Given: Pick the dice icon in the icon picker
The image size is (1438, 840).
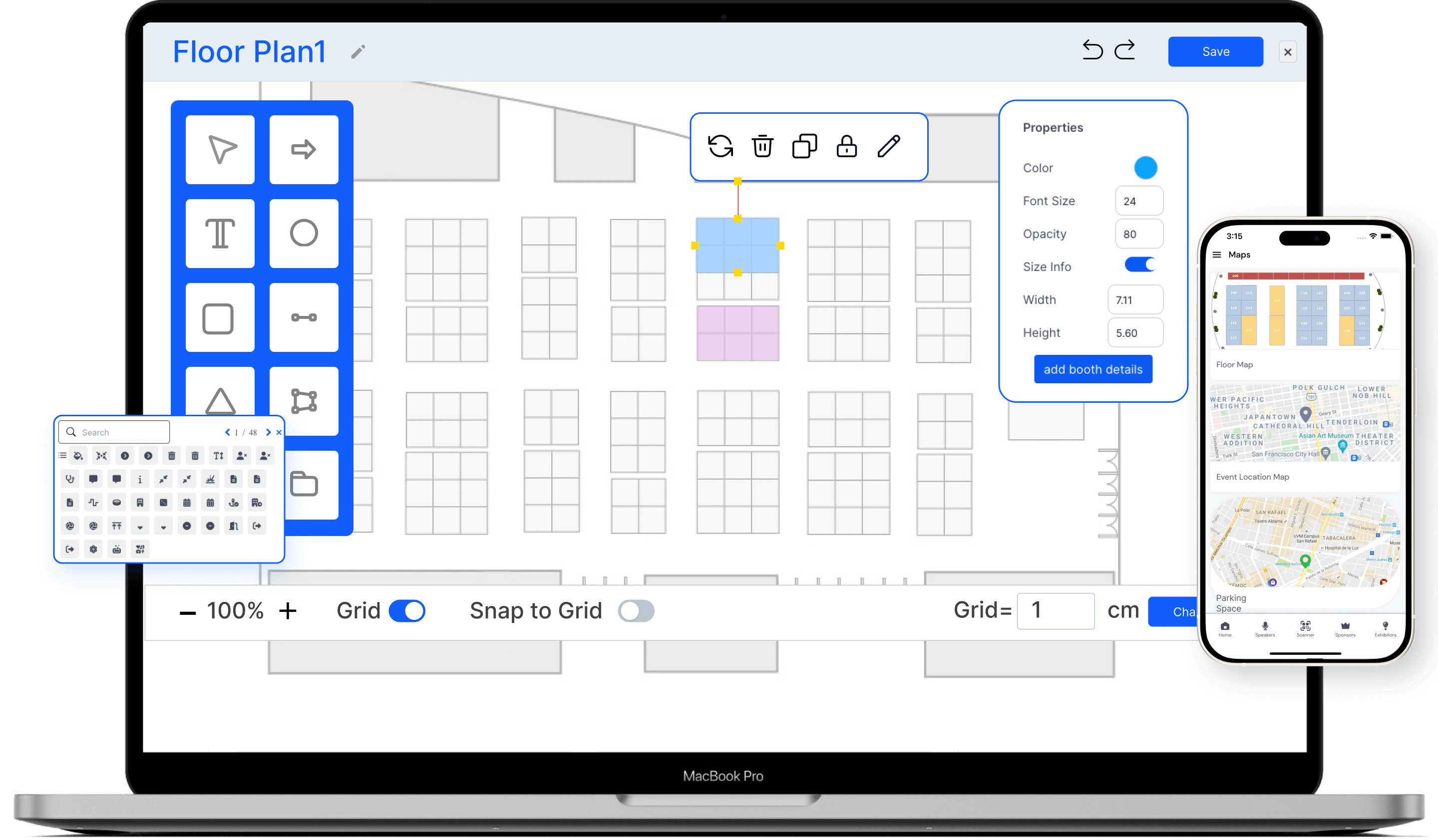Looking at the screenshot, I should (163, 503).
